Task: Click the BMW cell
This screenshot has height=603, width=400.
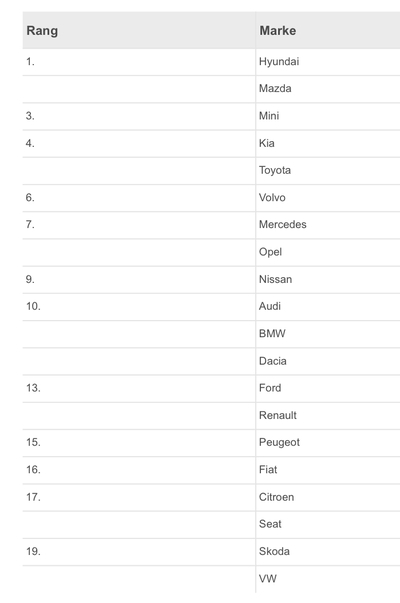Action: click(272, 333)
